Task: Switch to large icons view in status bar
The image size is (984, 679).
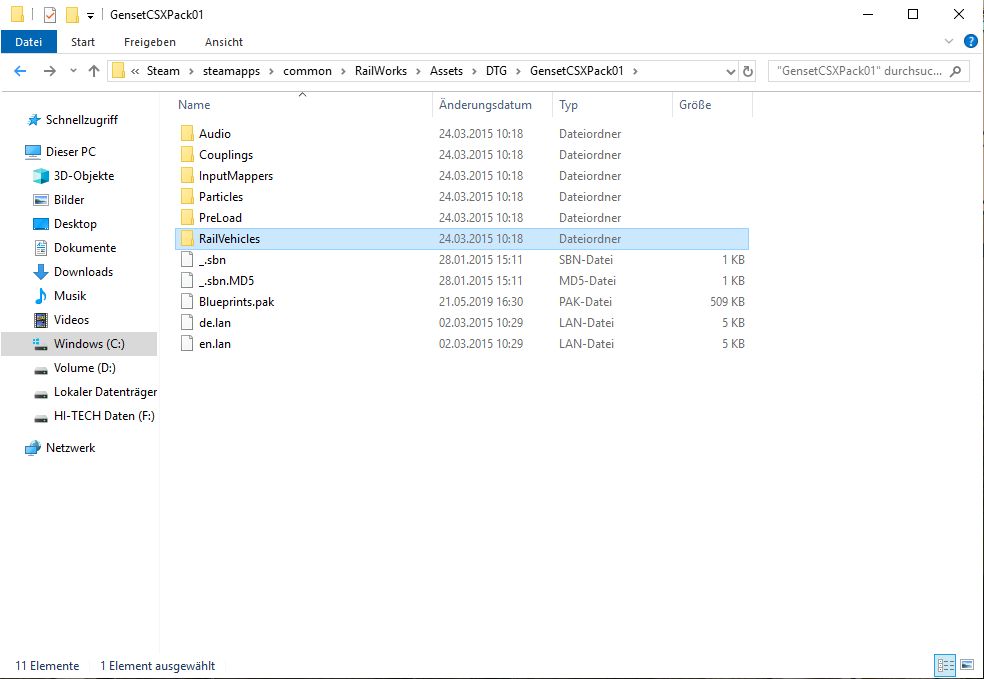Action: pos(966,665)
